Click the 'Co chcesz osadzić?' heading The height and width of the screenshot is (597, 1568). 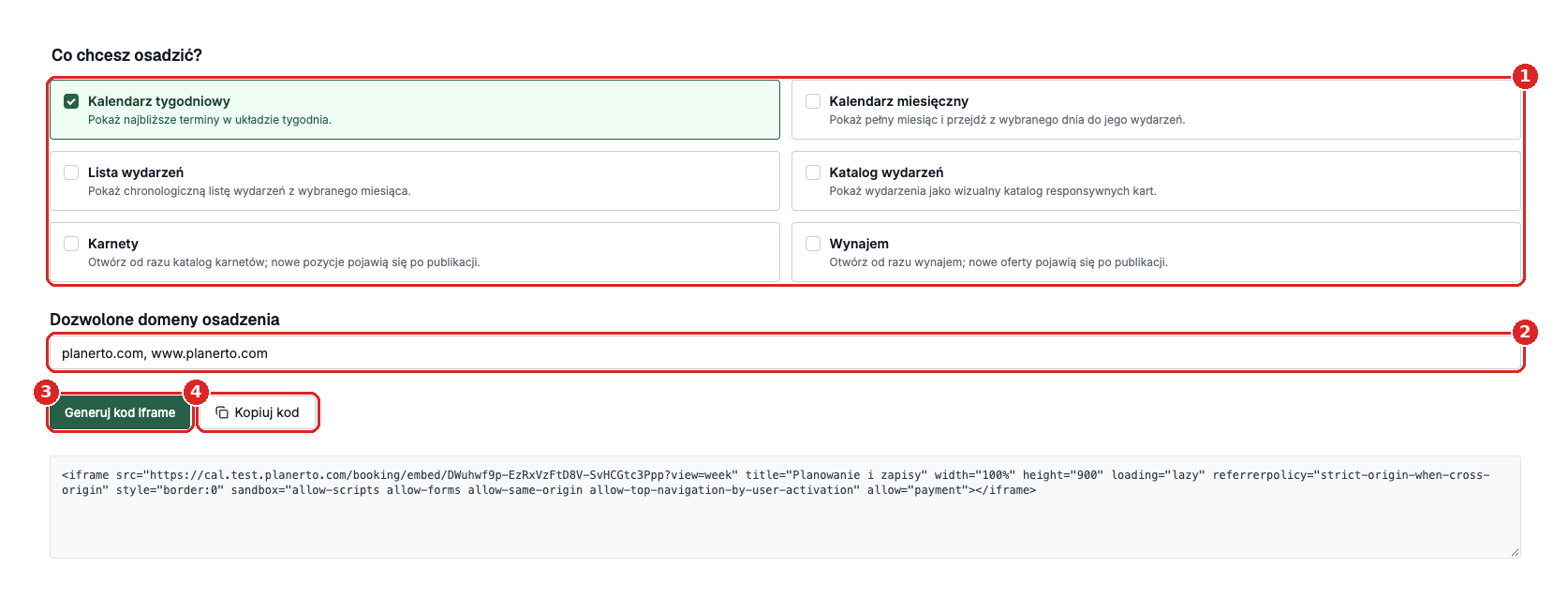[126, 55]
